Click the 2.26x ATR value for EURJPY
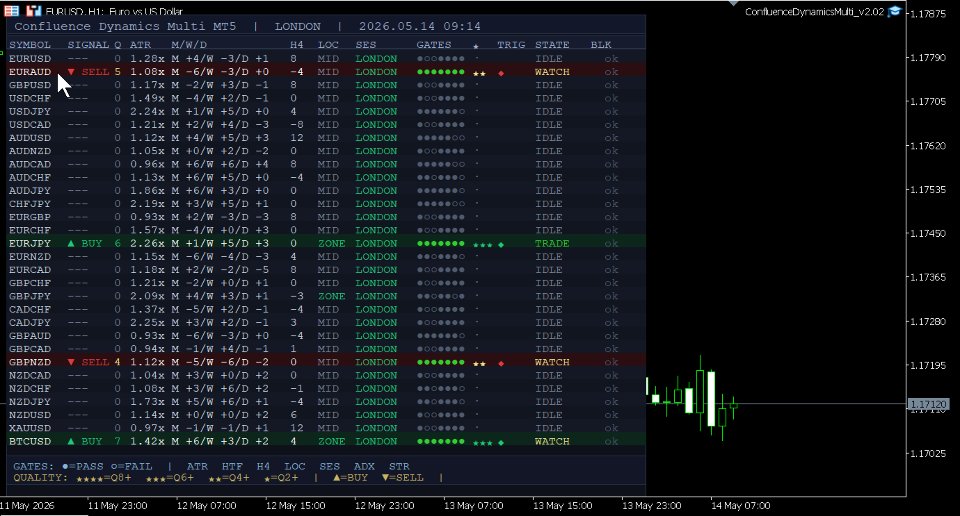960x516 pixels. [x=147, y=243]
